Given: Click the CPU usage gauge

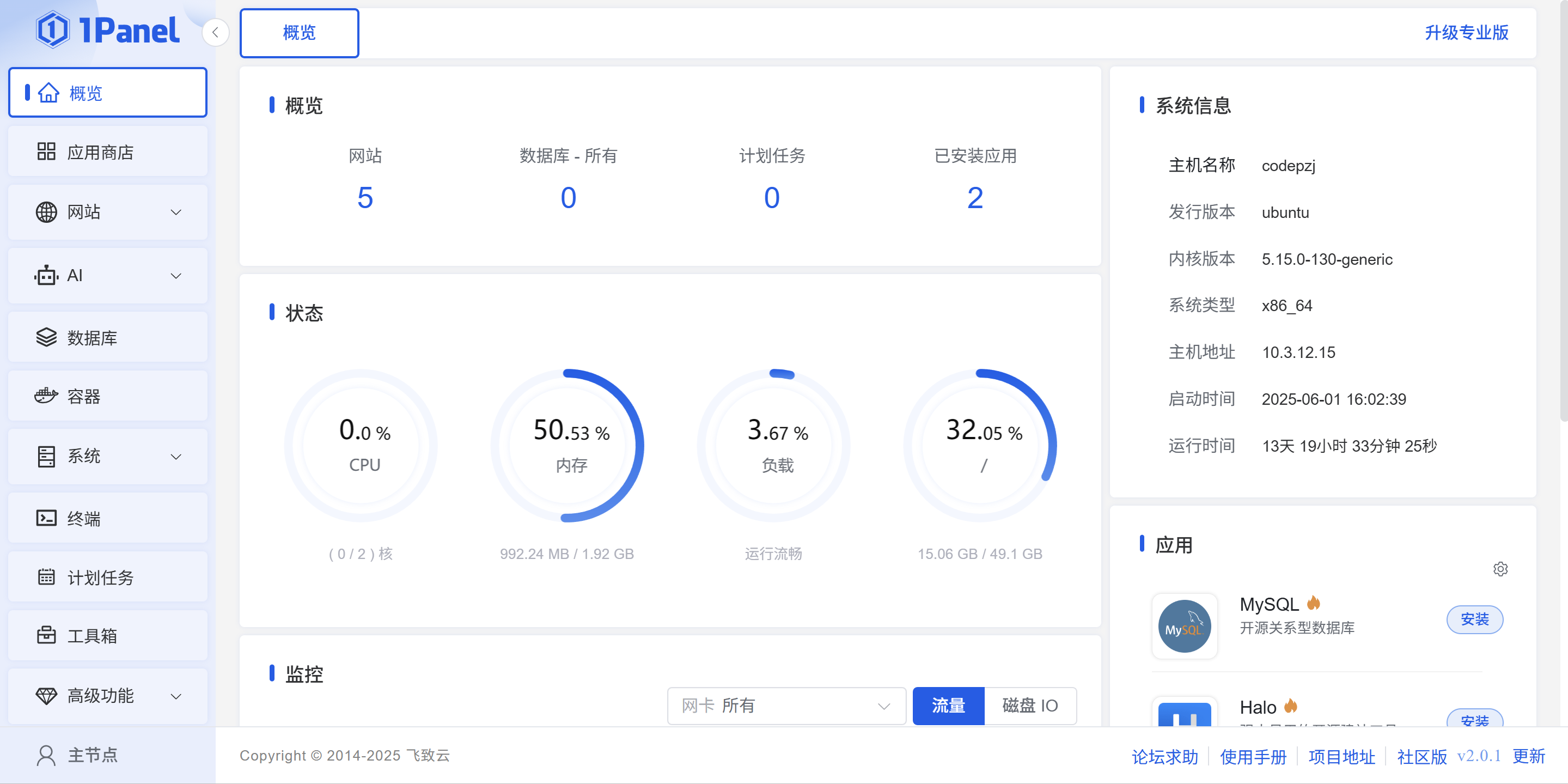Looking at the screenshot, I should click(x=361, y=446).
